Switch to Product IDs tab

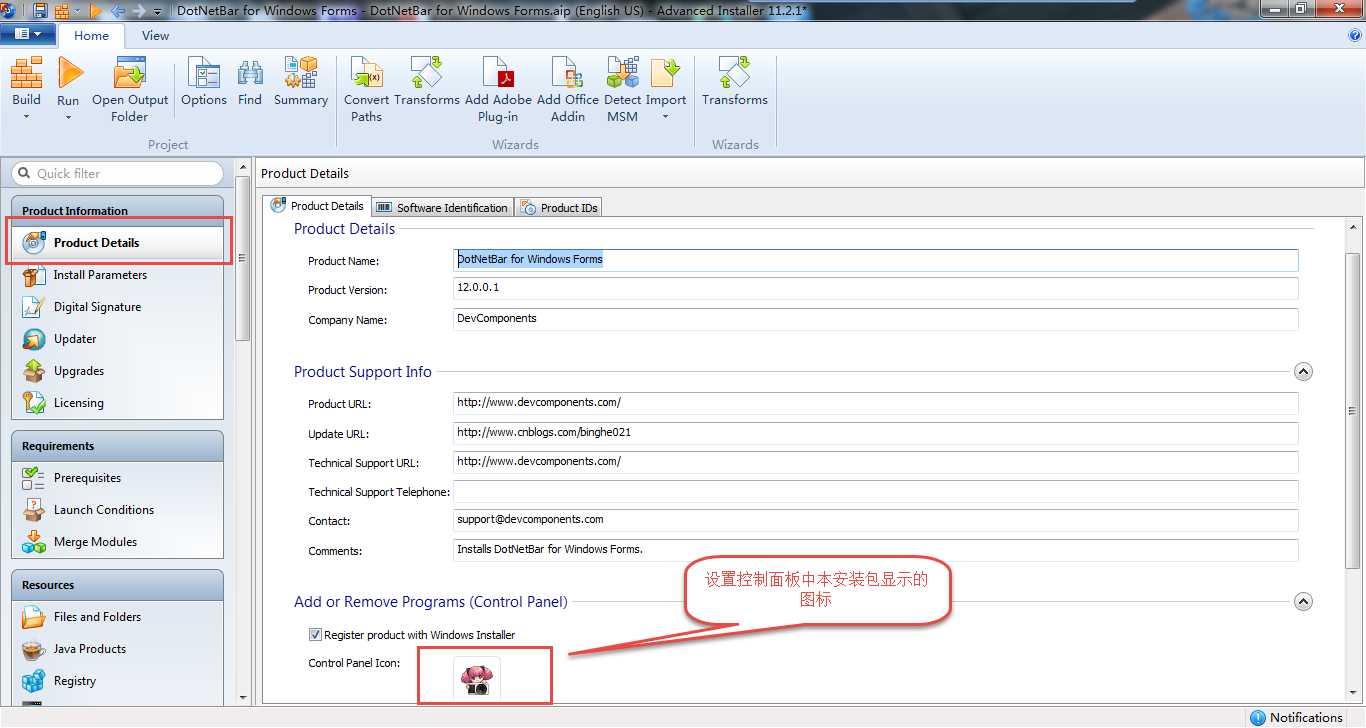click(x=559, y=207)
